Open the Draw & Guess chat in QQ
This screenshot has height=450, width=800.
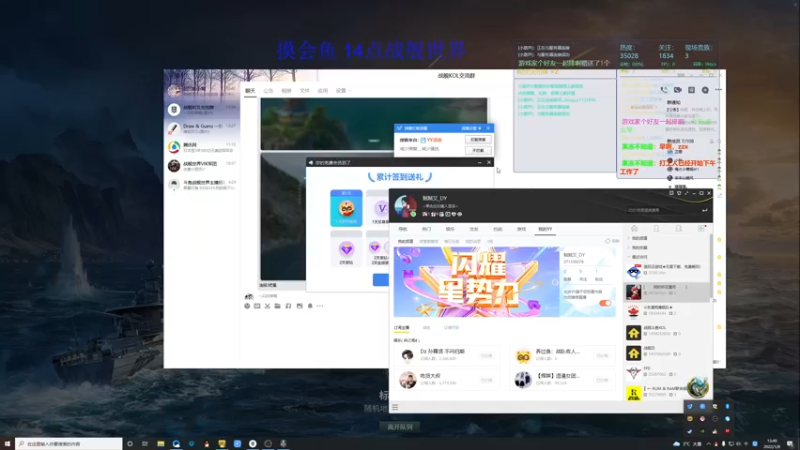[x=203, y=129]
